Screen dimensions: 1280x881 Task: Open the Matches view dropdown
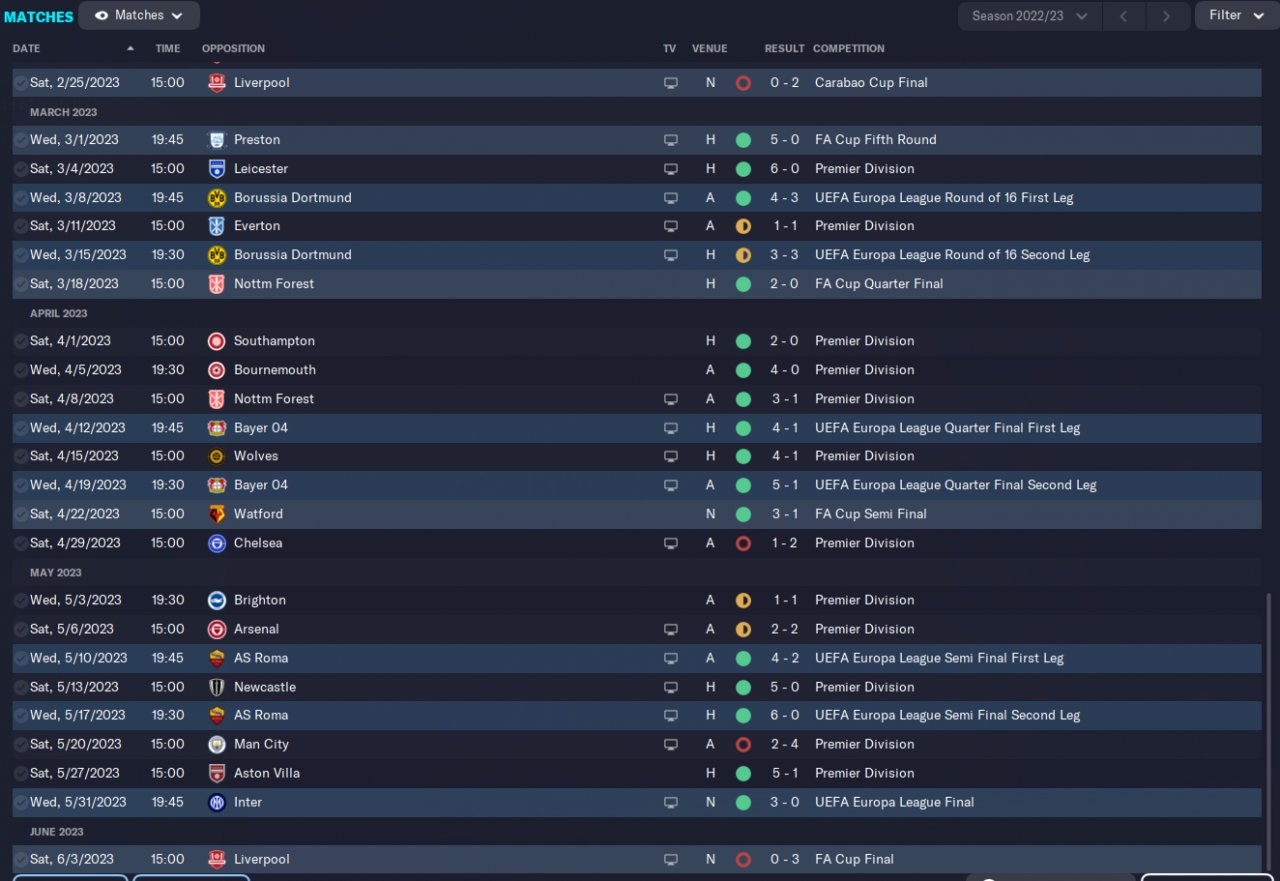pos(139,15)
